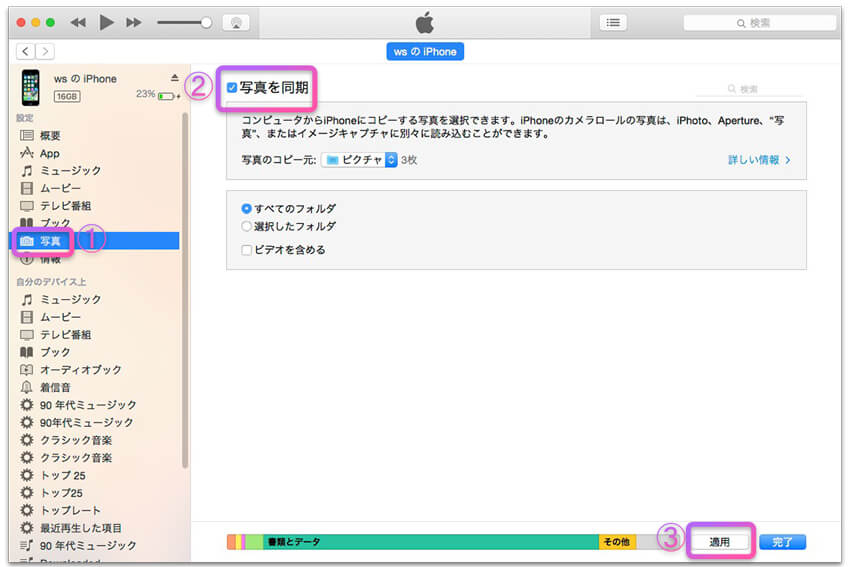Click the 適用 button

click(720, 542)
